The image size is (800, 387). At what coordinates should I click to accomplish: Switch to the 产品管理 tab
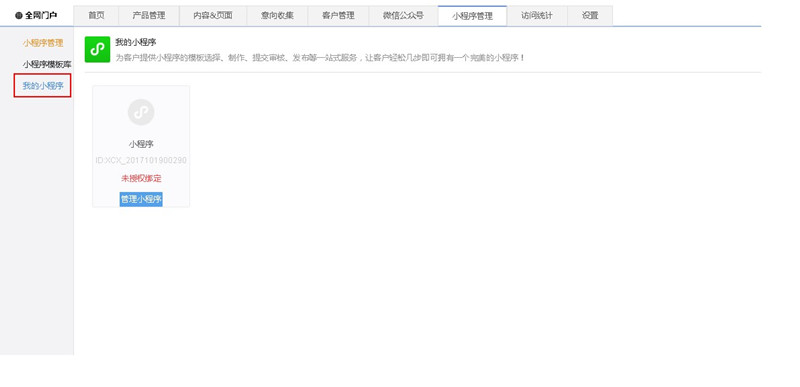(x=149, y=16)
